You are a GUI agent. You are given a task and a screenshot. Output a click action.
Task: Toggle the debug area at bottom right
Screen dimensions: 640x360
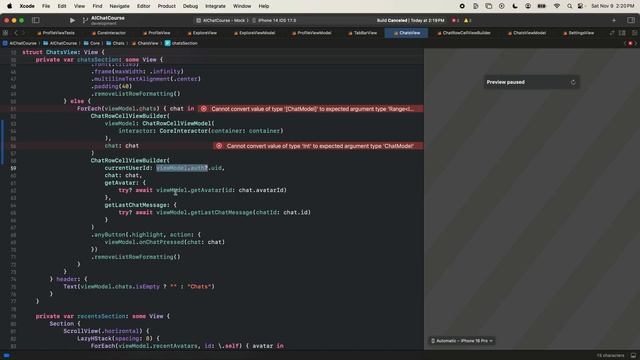pyautogui.click(x=633, y=356)
